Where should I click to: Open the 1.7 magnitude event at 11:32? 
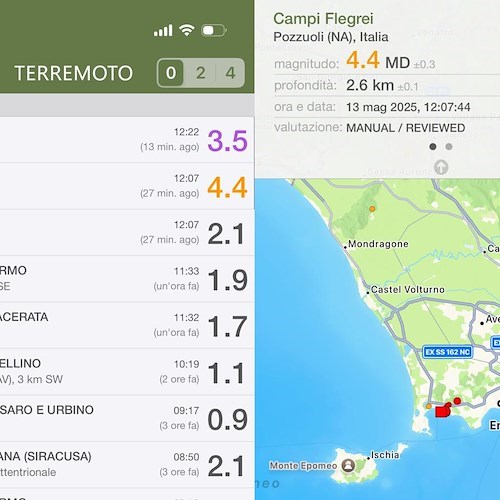click(127, 325)
